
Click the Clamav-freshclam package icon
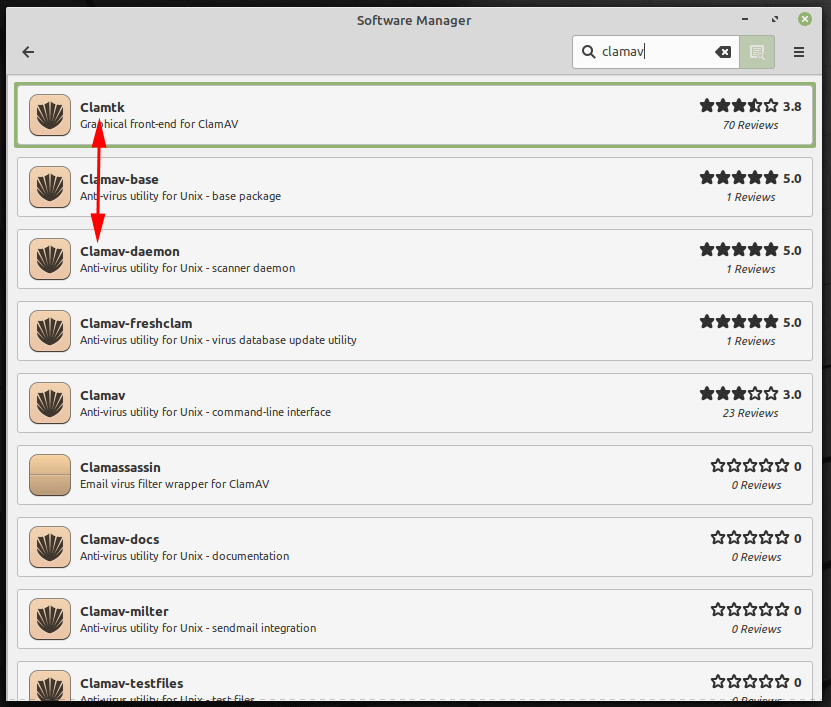50,331
